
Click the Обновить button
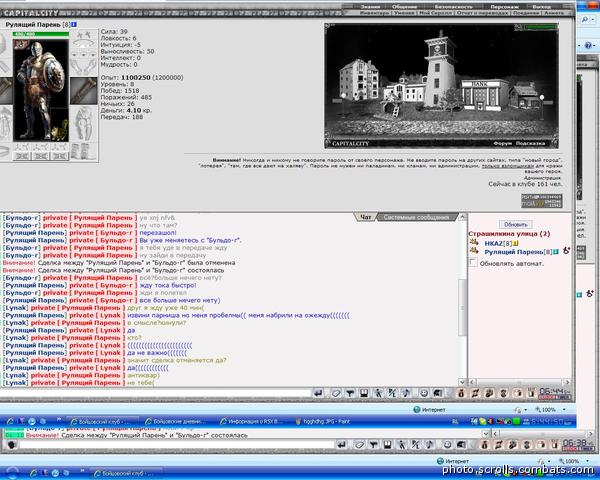[x=515, y=224]
